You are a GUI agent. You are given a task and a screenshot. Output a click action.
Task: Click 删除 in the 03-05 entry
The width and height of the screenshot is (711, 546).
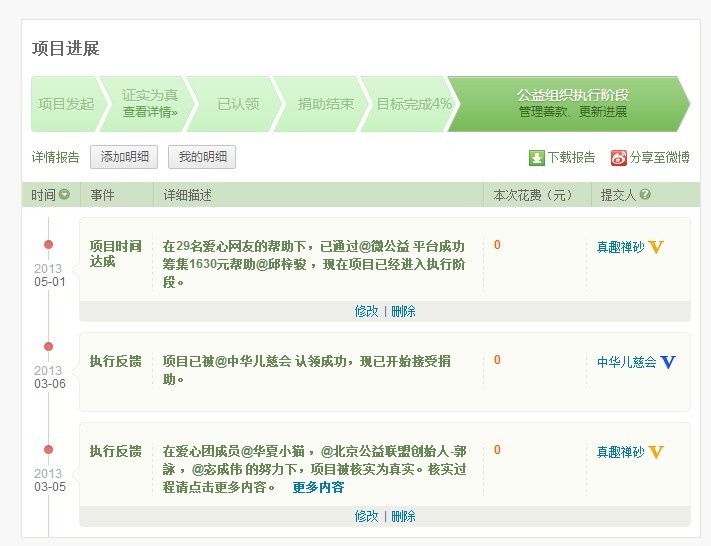click(403, 516)
